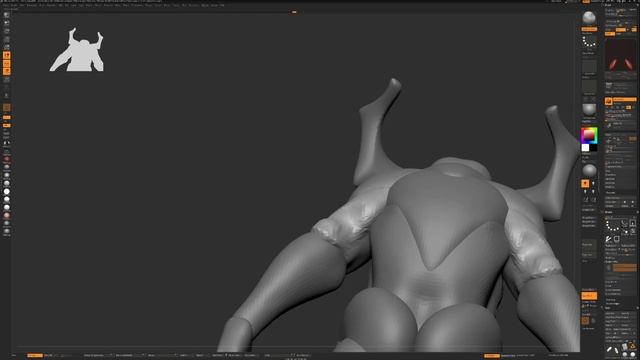Click the orange button on lower right shelf
The image size is (640, 360).
coord(589,296)
